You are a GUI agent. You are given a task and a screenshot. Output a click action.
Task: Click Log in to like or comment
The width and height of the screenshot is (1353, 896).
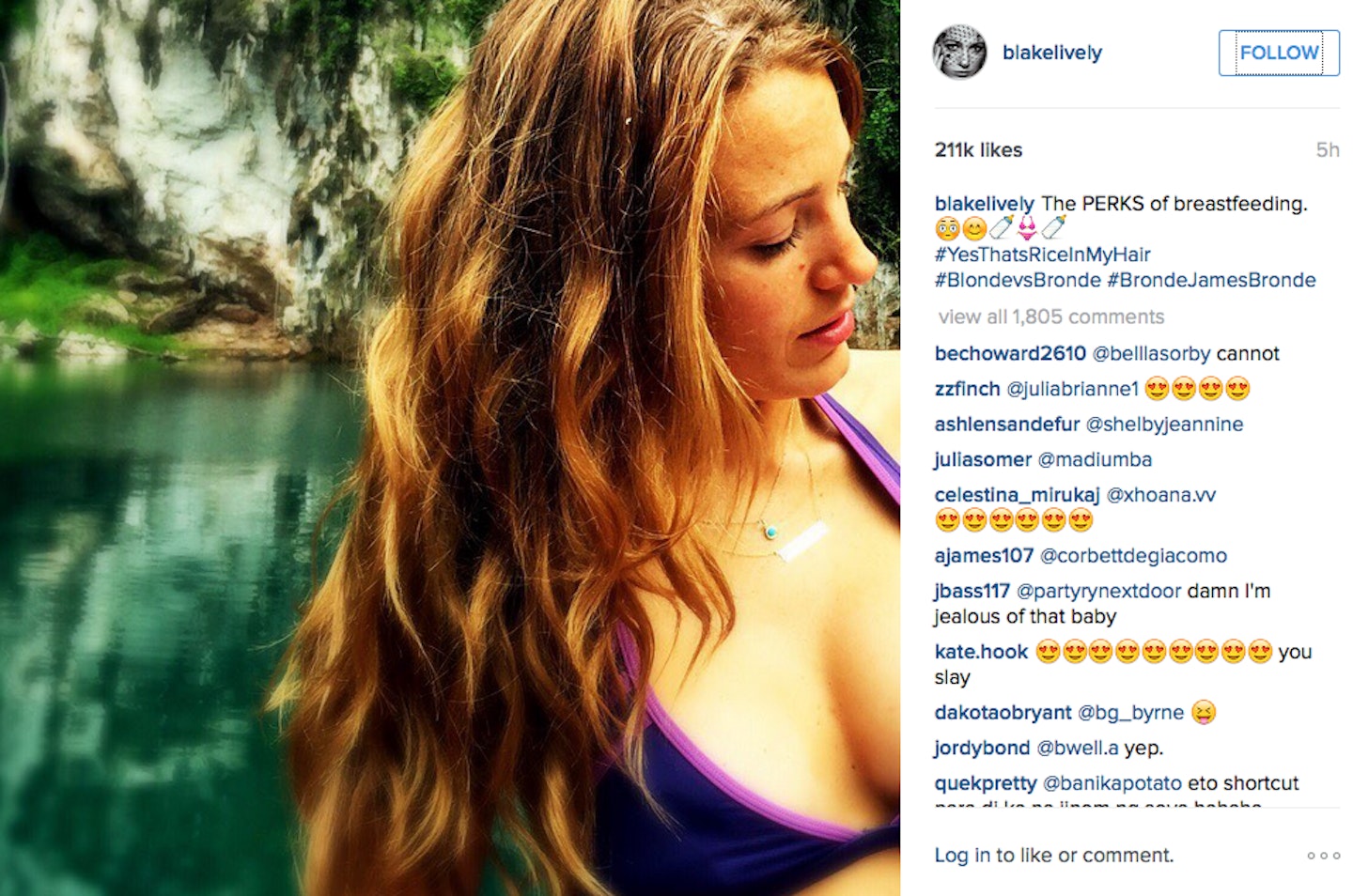tap(1053, 856)
